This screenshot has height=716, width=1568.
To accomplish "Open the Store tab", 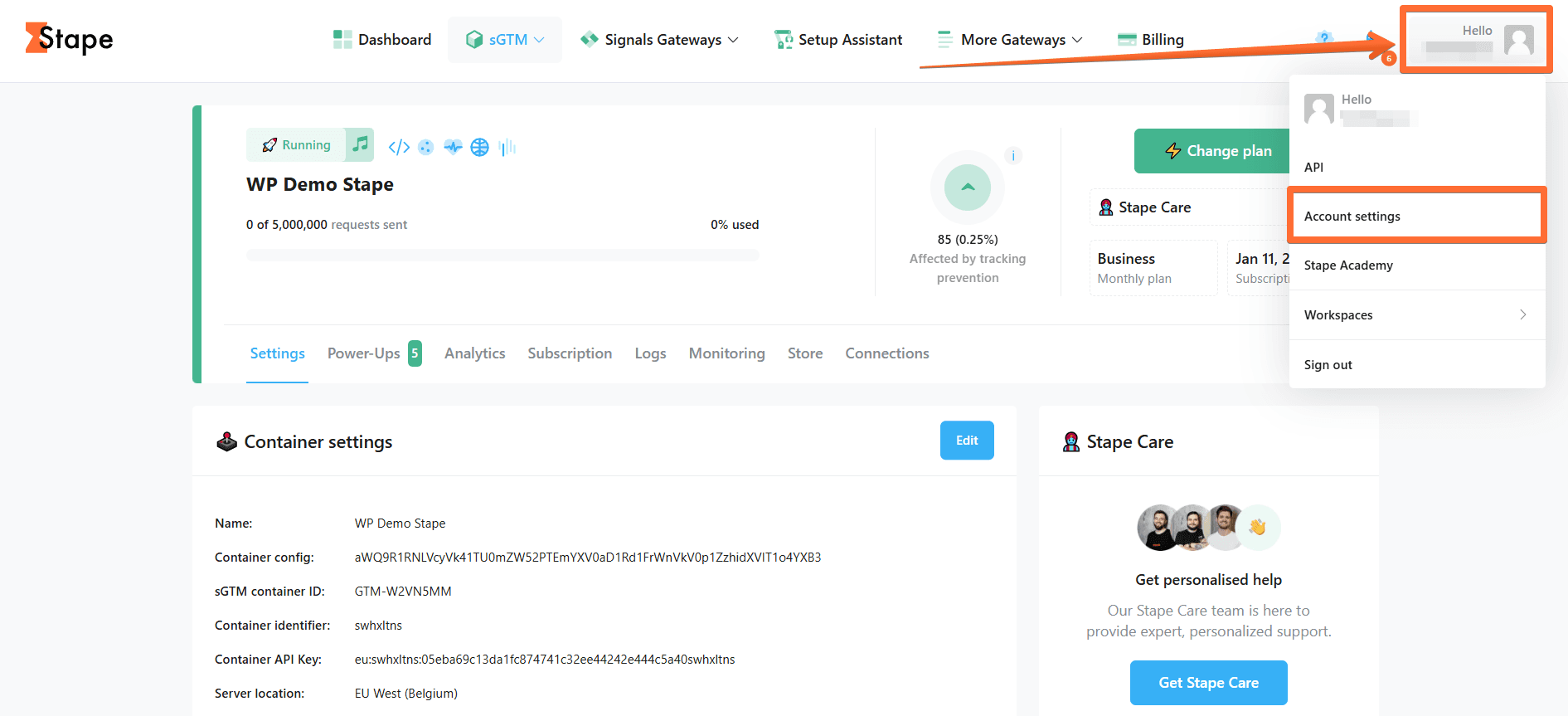I will (x=805, y=353).
